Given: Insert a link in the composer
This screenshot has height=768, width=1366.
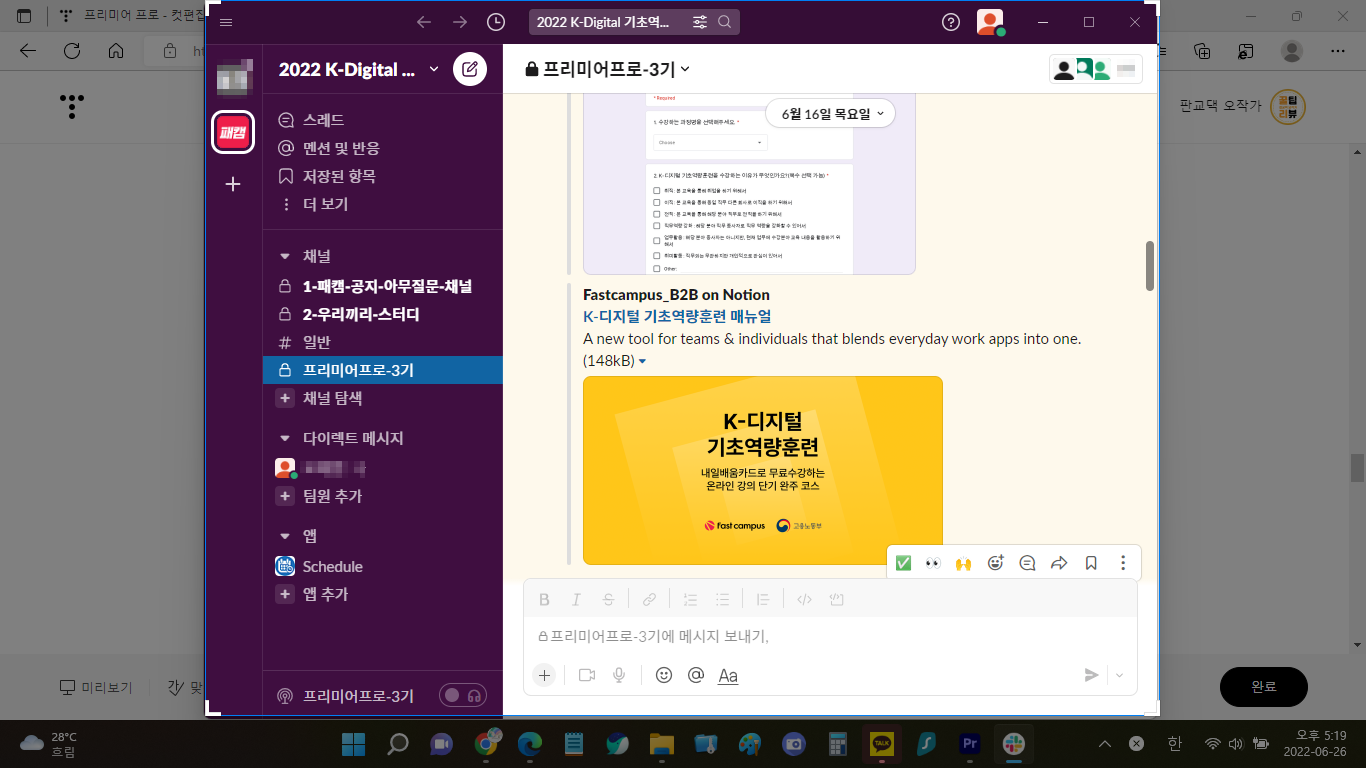Looking at the screenshot, I should [x=649, y=600].
